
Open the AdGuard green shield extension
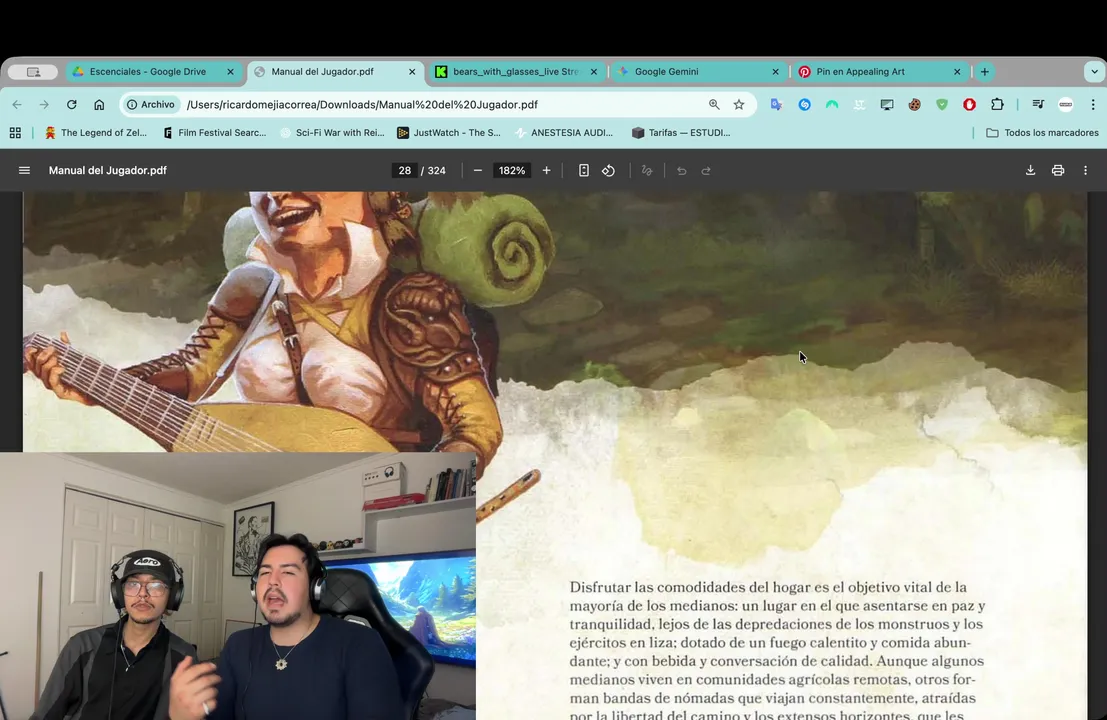pos(942,104)
